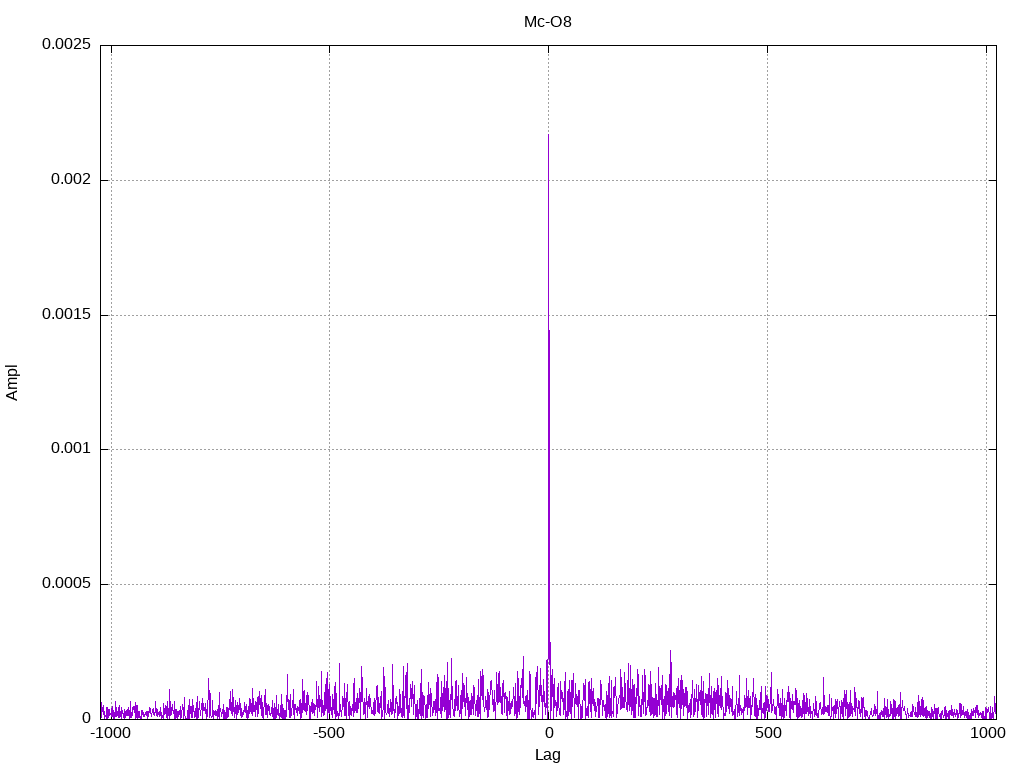This screenshot has width=1024, height=768.
Task: Click the y-axis tick value 0.0015
Action: (66, 314)
